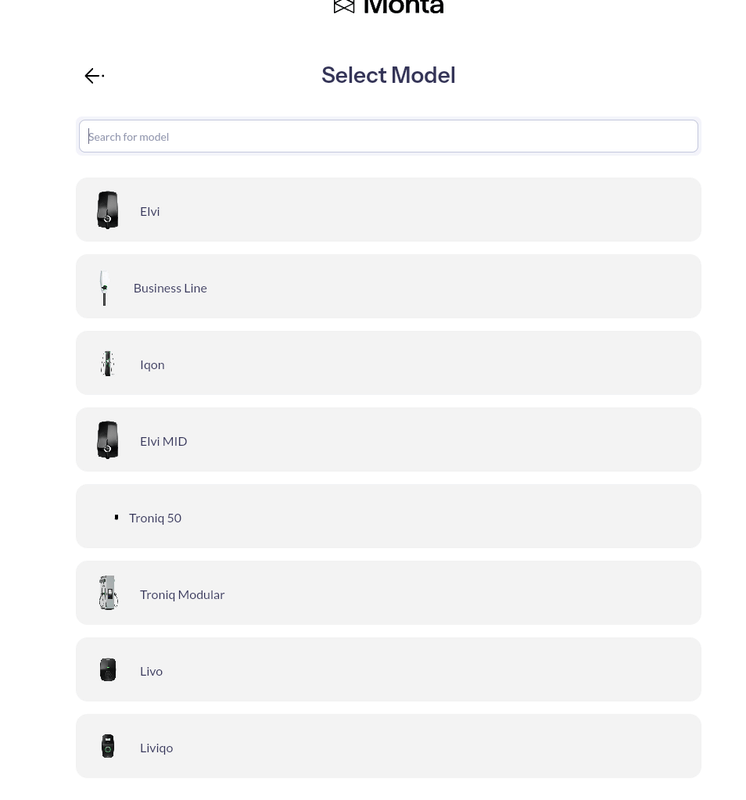Click the Monta logo at top
Viewport: 746px width, 800px height.
pyautogui.click(x=388, y=7)
